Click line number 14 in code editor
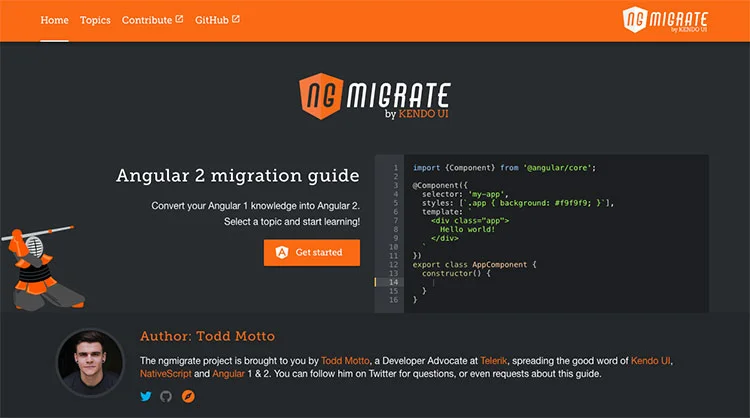This screenshot has height=418, width=750. pos(393,282)
